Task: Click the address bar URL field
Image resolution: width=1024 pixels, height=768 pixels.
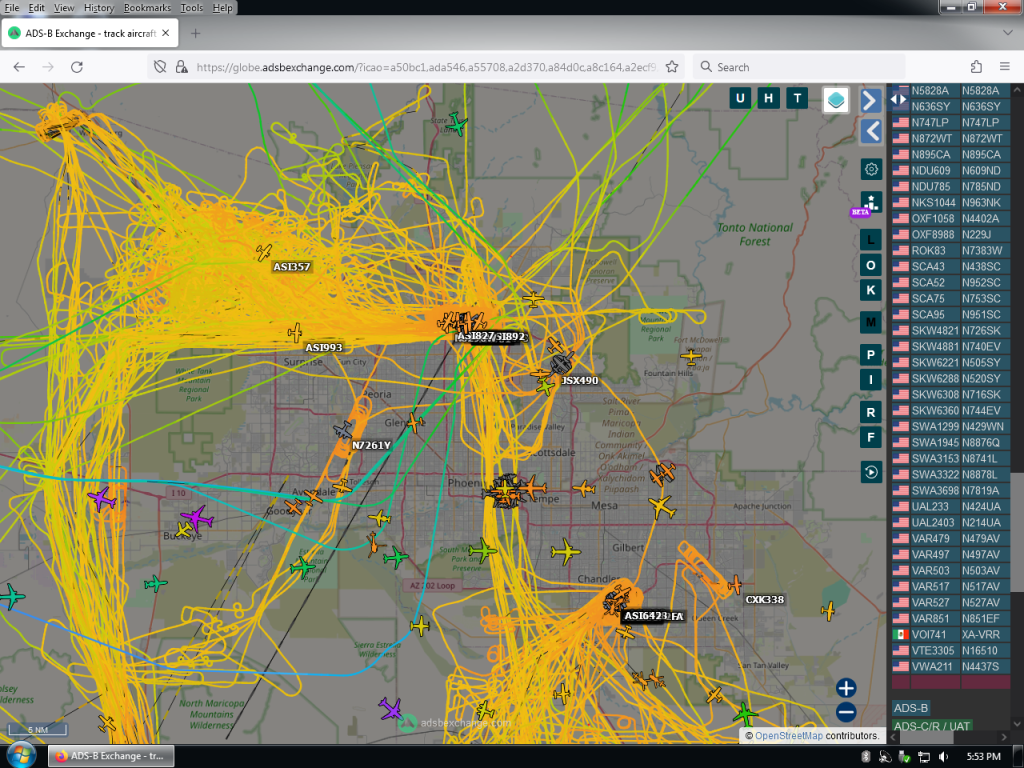Action: pos(428,67)
